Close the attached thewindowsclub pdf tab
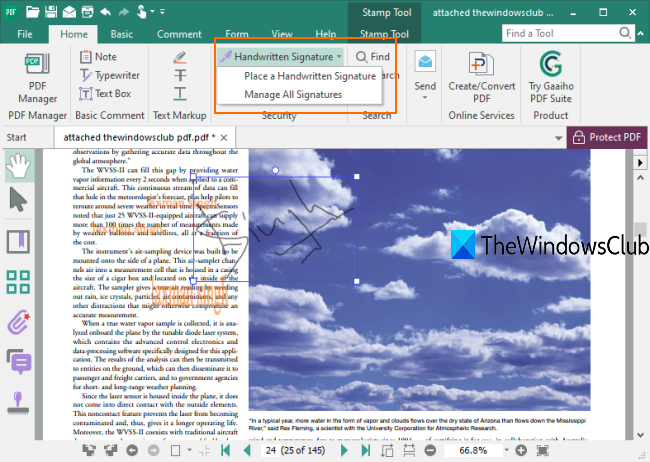This screenshot has width=650, height=462. tap(223, 137)
